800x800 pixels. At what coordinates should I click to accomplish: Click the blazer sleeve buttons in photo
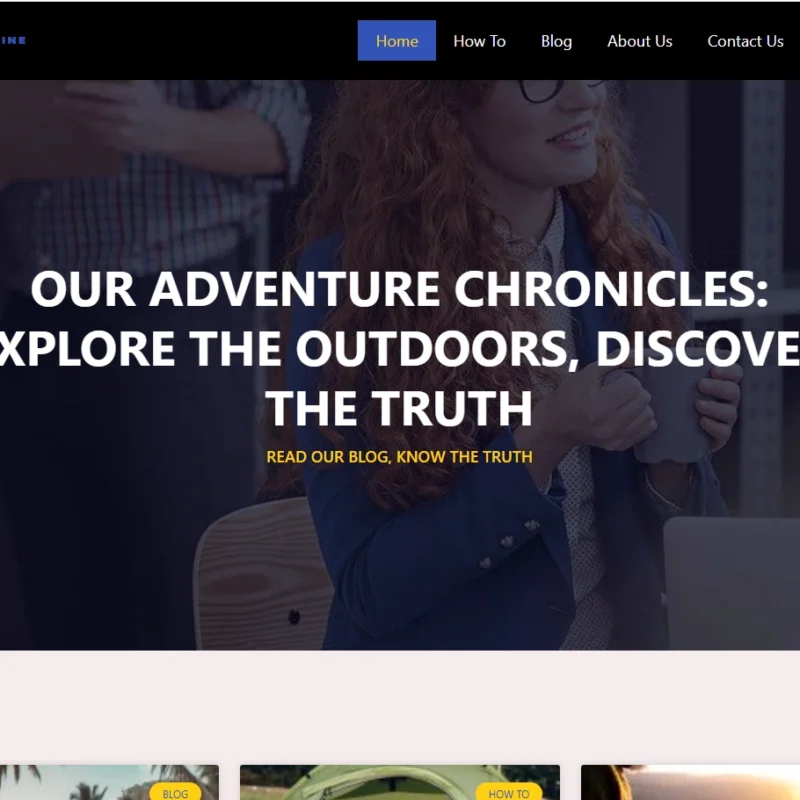[x=508, y=542]
